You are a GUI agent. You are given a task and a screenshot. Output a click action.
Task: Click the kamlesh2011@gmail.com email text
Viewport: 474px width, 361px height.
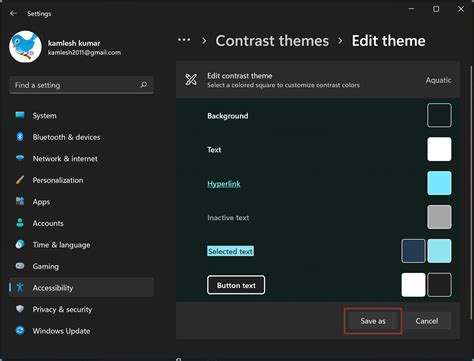point(84,52)
